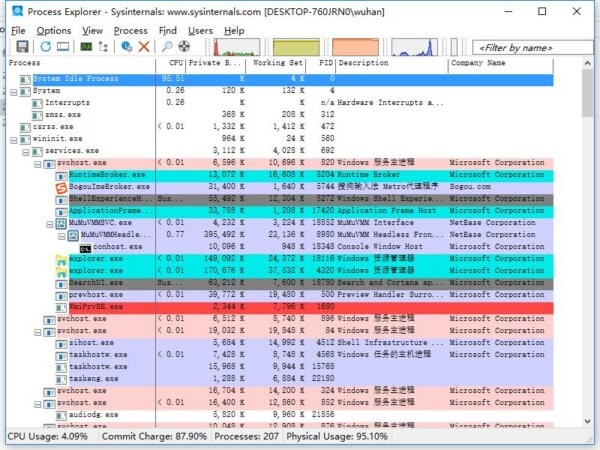600x450 pixels.
Task: Collapse svchost.exe PID 852 node
Action: pyautogui.click(x=38, y=404)
